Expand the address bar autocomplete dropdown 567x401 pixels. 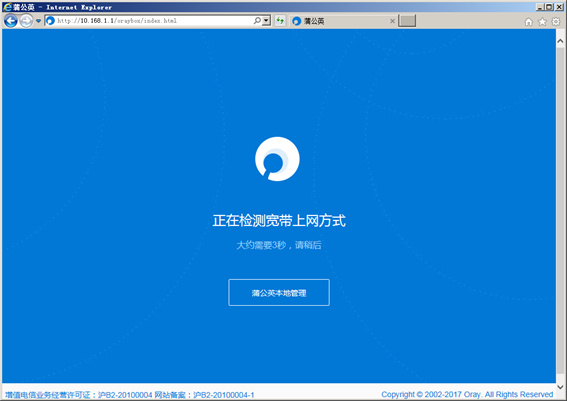pos(266,21)
